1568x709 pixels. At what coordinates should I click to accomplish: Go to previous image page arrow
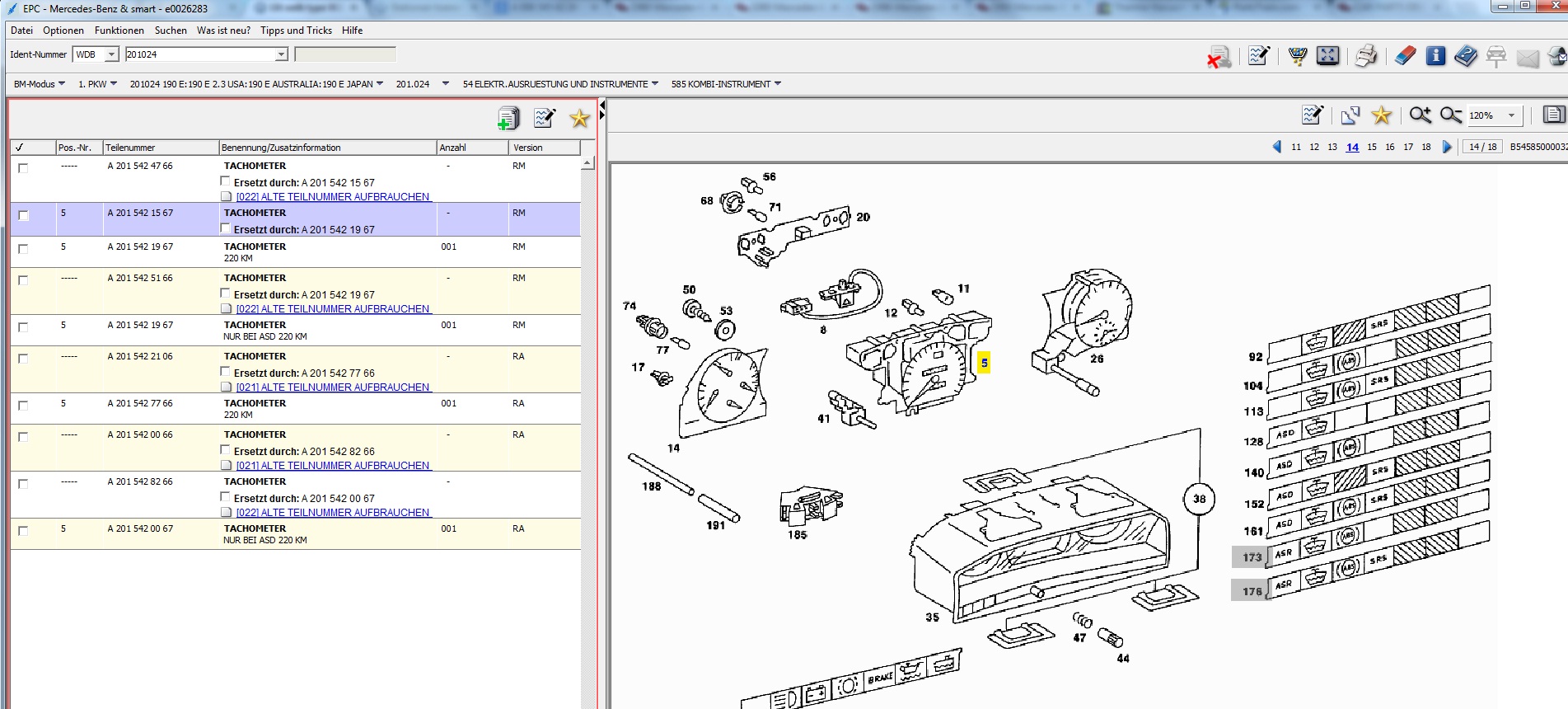click(1276, 147)
